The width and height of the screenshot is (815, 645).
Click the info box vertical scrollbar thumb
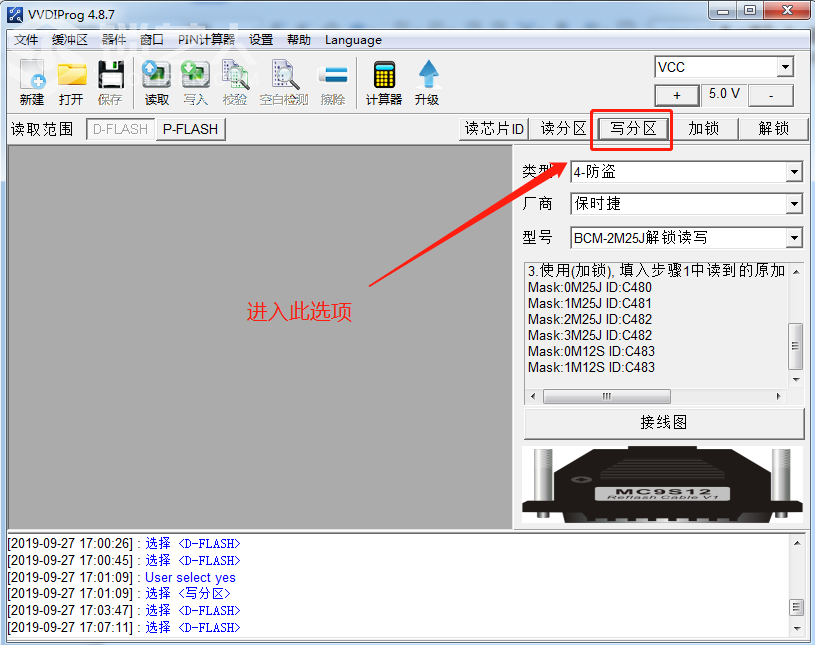[x=795, y=346]
